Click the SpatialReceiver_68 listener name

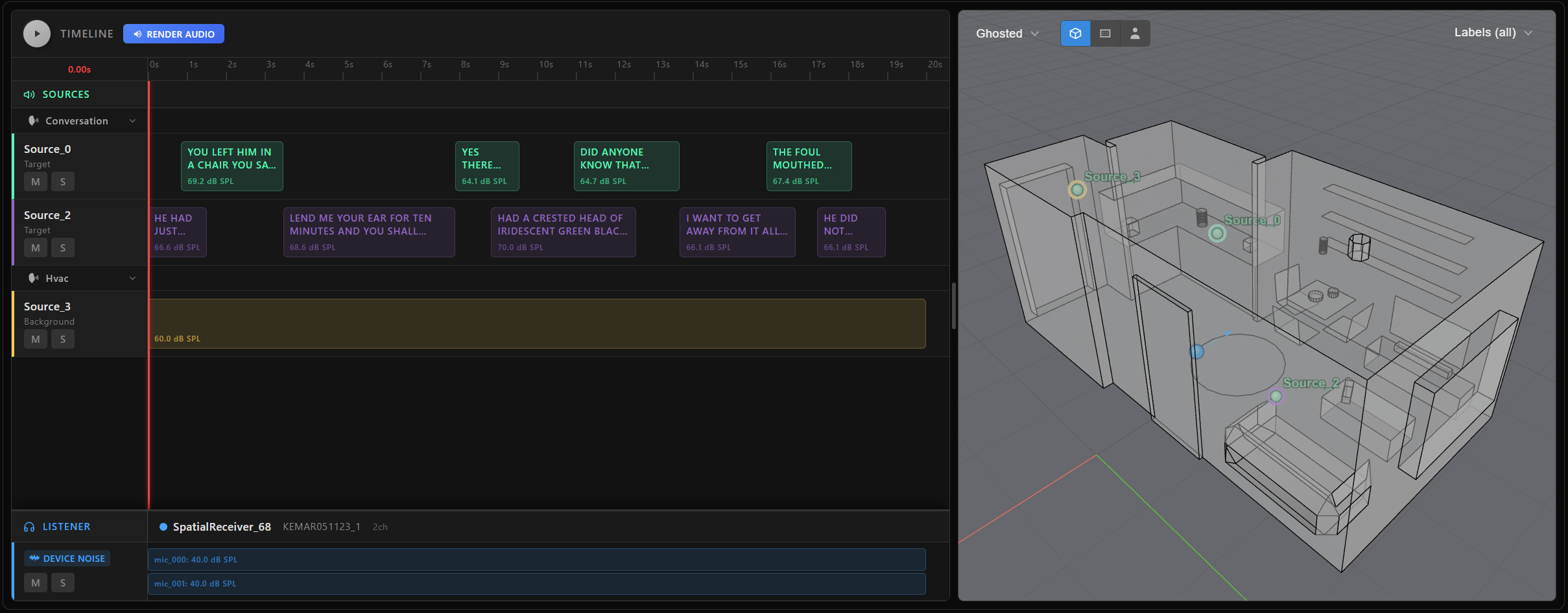tap(222, 527)
